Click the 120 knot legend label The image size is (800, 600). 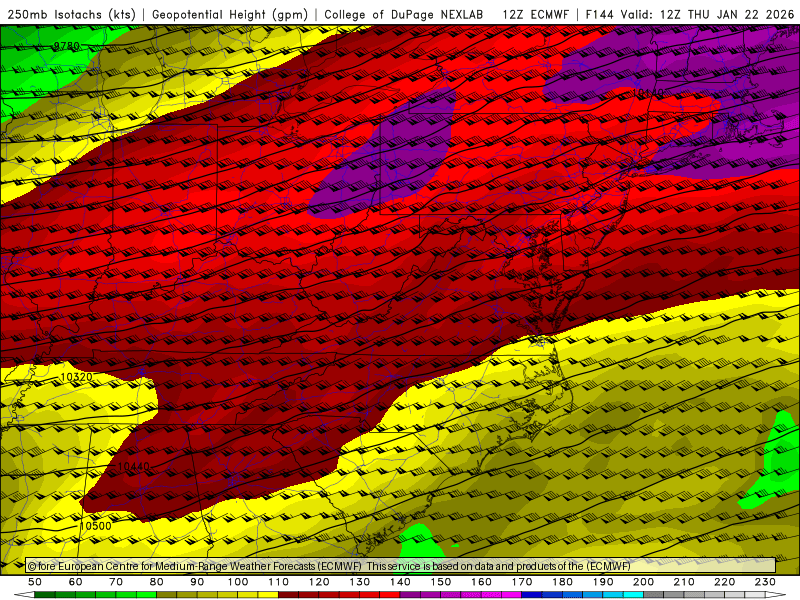click(x=319, y=582)
